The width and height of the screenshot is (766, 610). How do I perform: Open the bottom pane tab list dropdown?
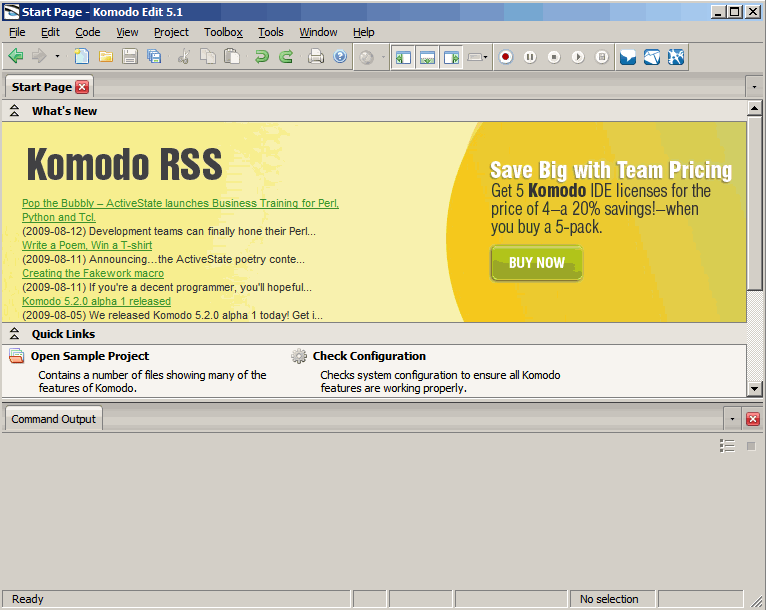[x=732, y=419]
